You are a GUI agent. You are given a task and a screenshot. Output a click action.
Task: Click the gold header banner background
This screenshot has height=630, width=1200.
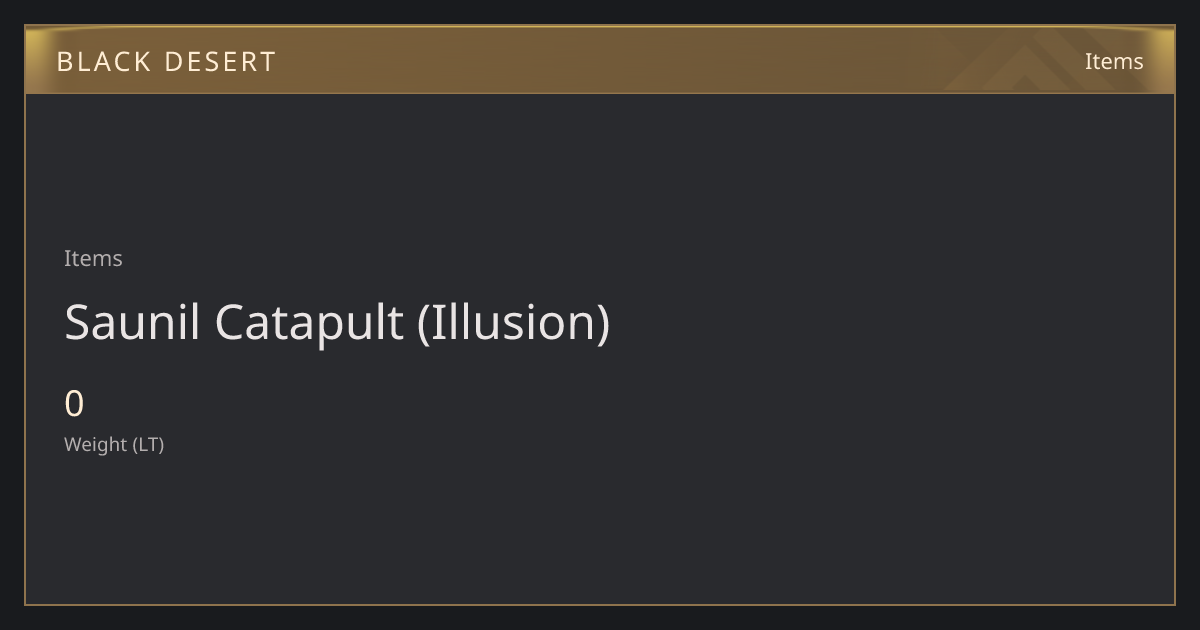tap(600, 60)
